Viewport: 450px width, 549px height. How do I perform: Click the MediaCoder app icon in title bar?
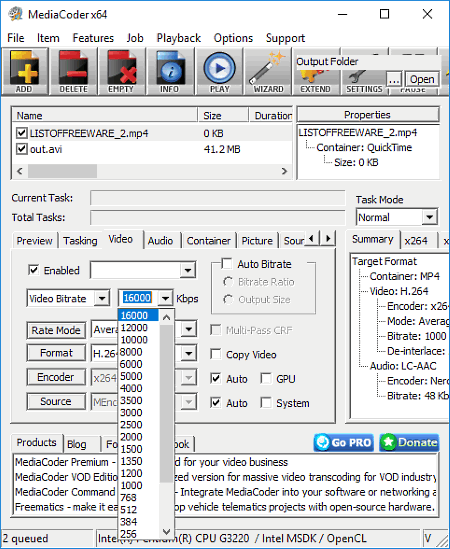[x=16, y=14]
